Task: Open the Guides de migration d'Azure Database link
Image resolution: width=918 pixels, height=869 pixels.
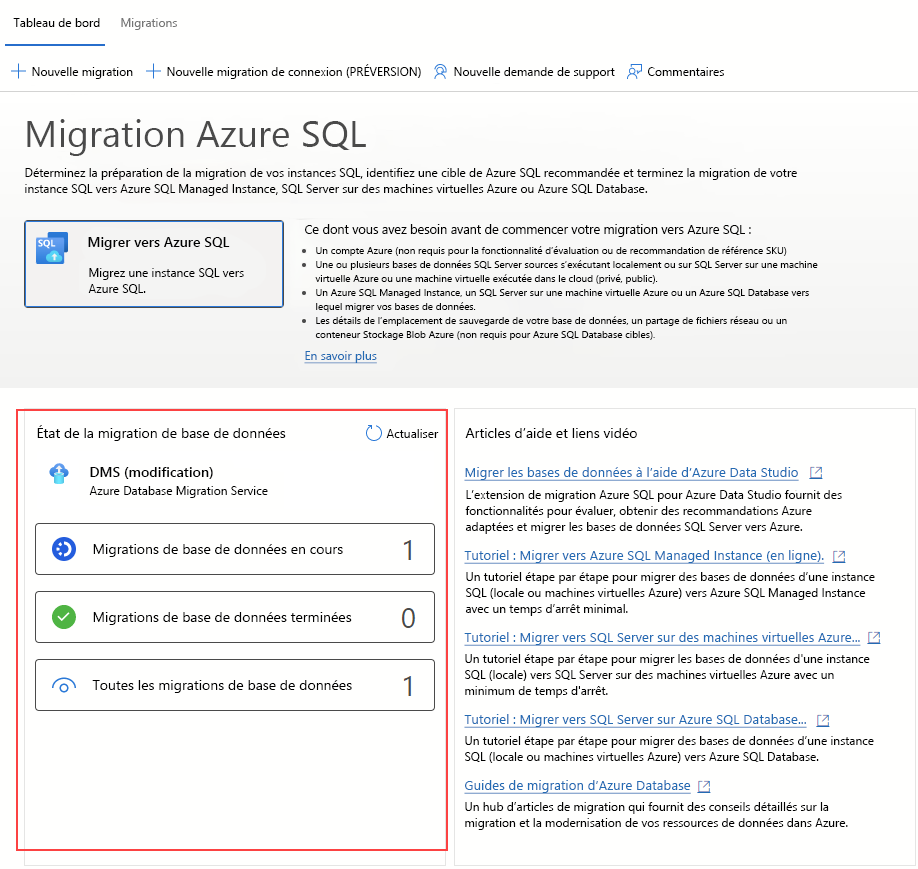Action: coord(577,786)
